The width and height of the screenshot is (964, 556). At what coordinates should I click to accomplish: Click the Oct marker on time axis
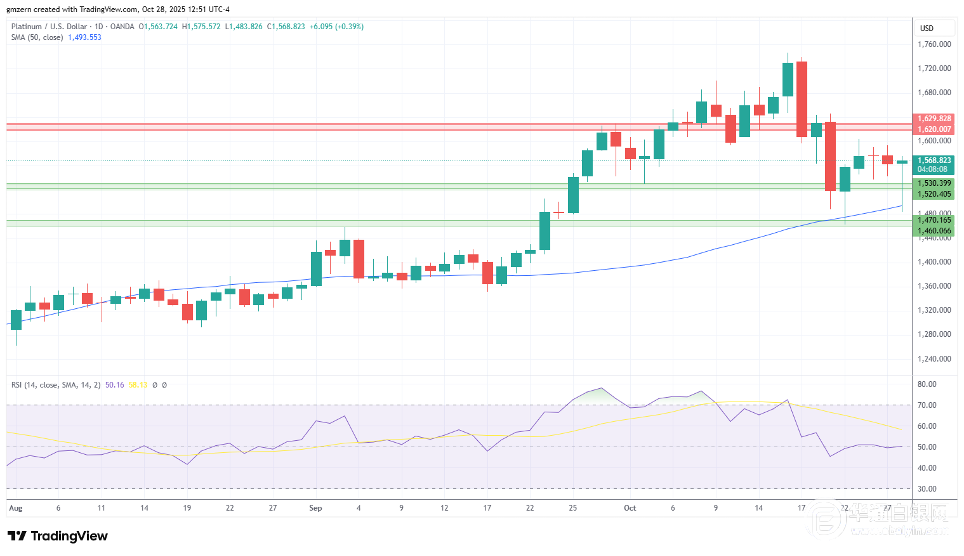click(x=631, y=507)
